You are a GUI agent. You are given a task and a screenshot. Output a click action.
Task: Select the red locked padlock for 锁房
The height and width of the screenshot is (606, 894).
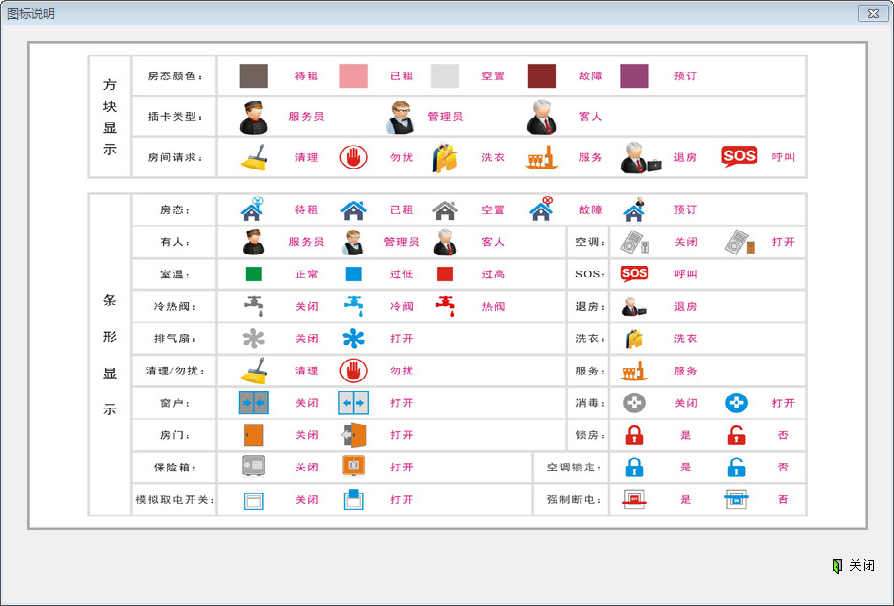(x=634, y=435)
